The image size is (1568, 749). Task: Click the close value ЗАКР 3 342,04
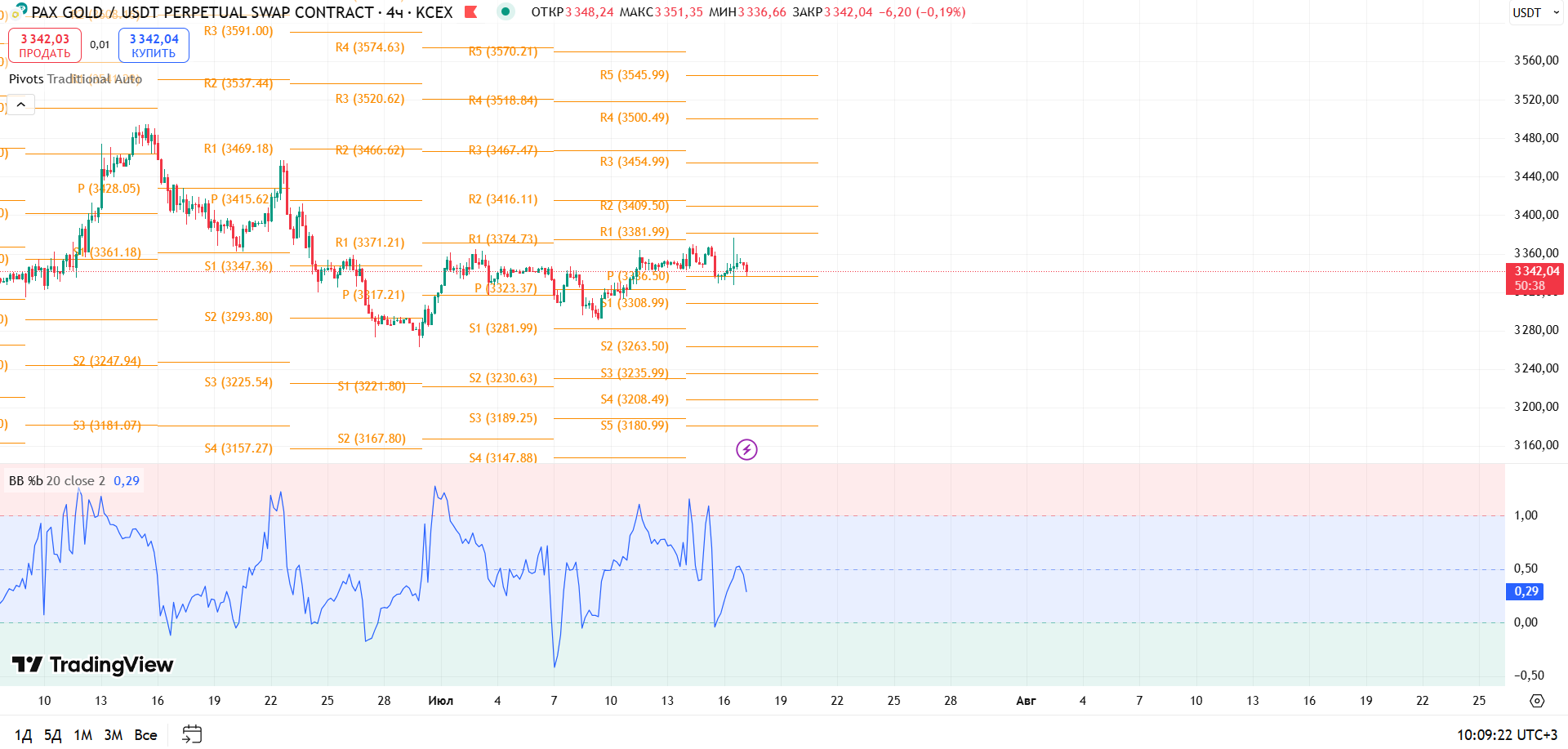832,12
